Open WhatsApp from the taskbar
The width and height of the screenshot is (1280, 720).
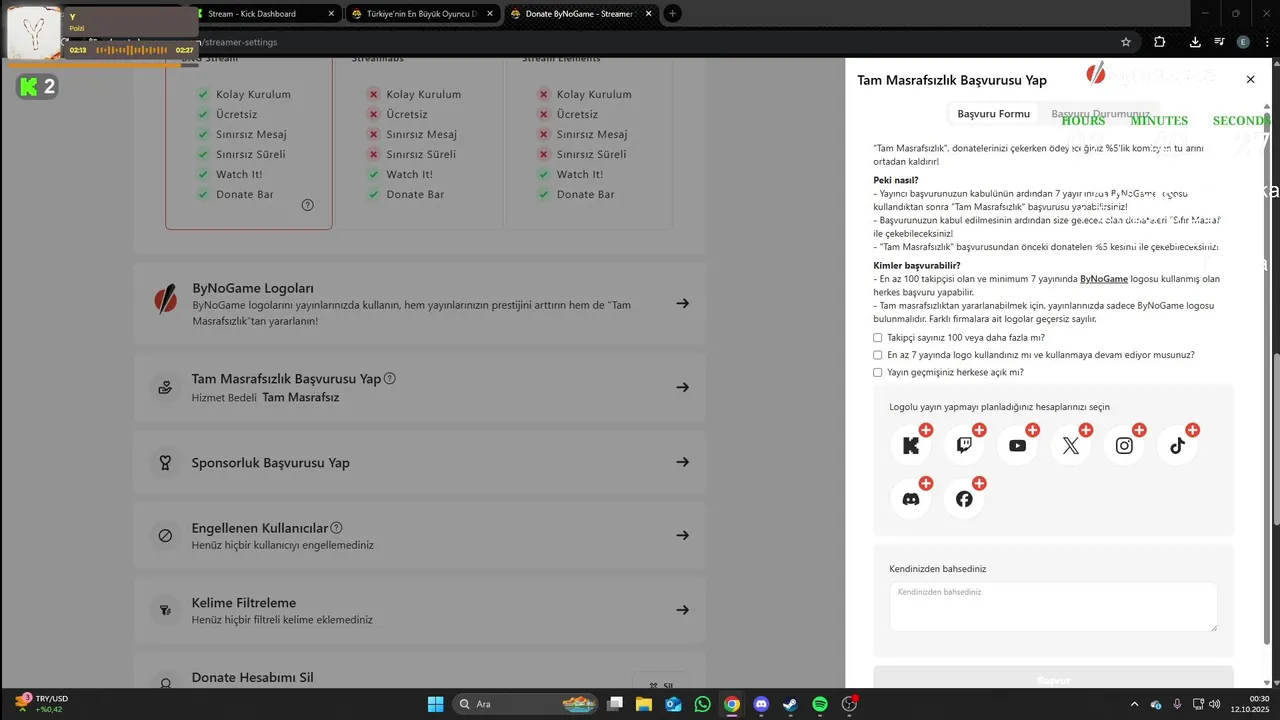702,704
